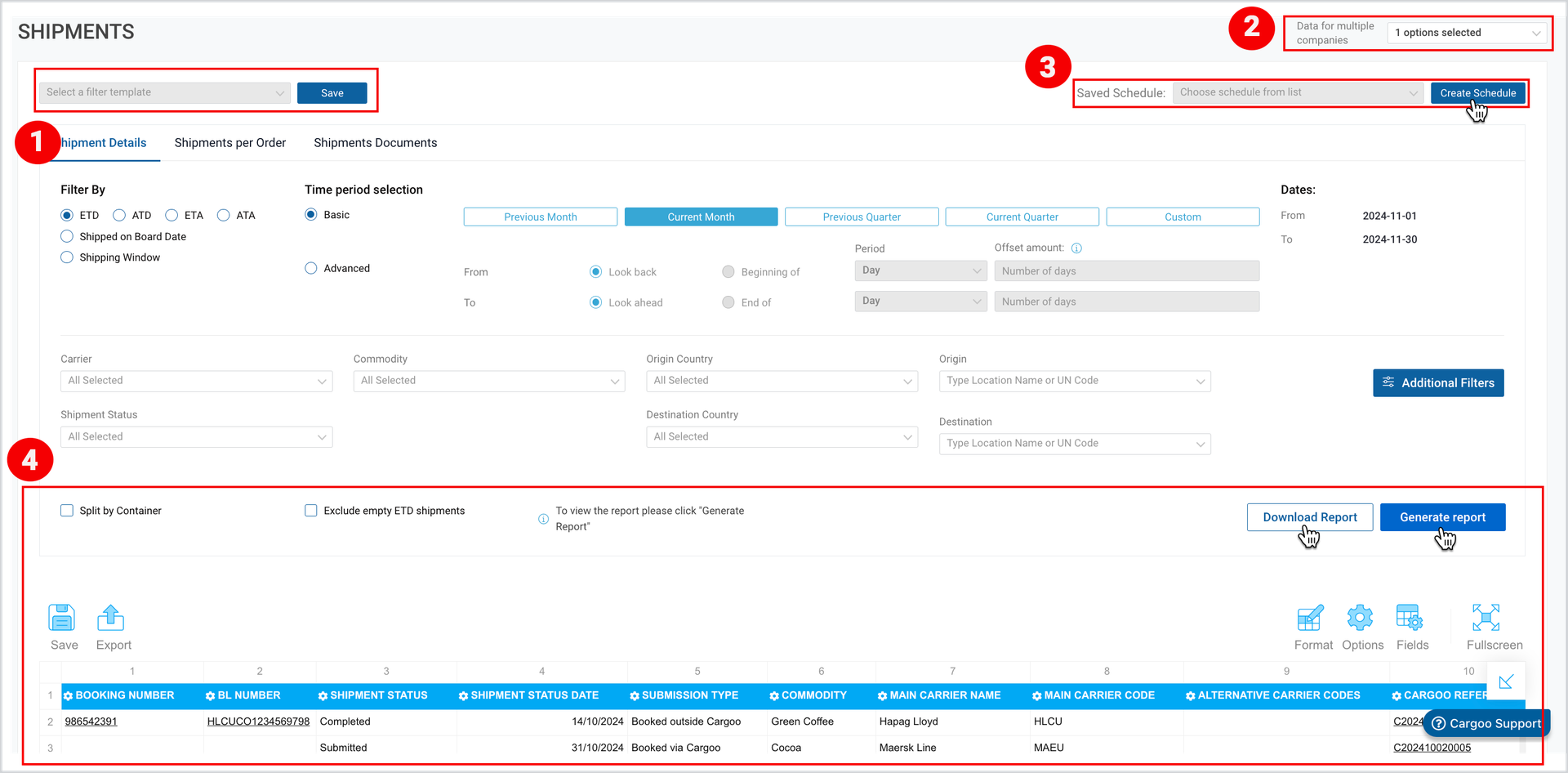Open Data for multiple companies dropdown
The width and height of the screenshot is (1568, 773).
[x=1466, y=33]
